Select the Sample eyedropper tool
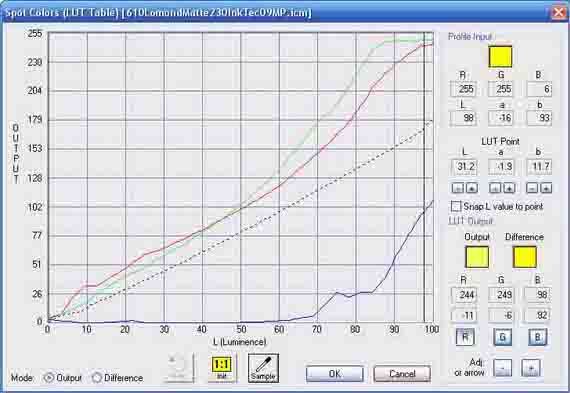This screenshot has width=570, height=393. point(263,368)
